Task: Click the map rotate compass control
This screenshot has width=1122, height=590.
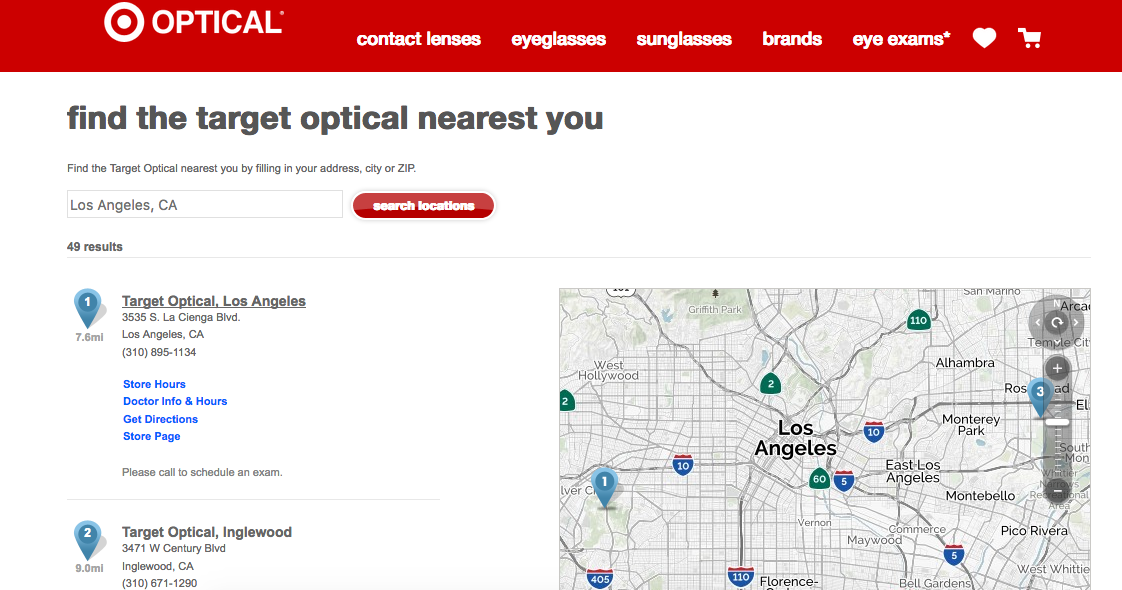Action: 1057,323
